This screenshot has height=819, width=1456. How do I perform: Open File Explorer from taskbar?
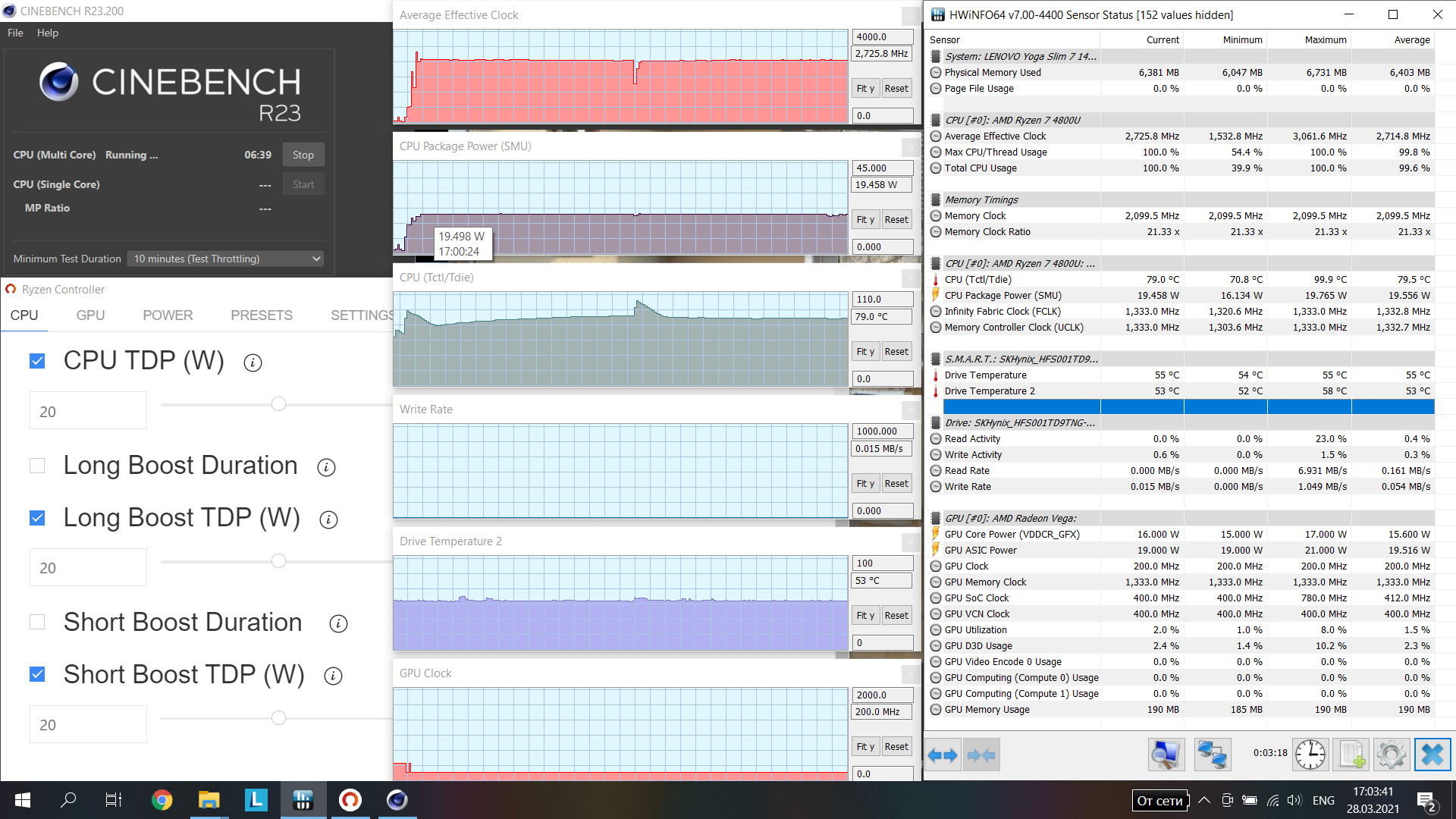(209, 800)
